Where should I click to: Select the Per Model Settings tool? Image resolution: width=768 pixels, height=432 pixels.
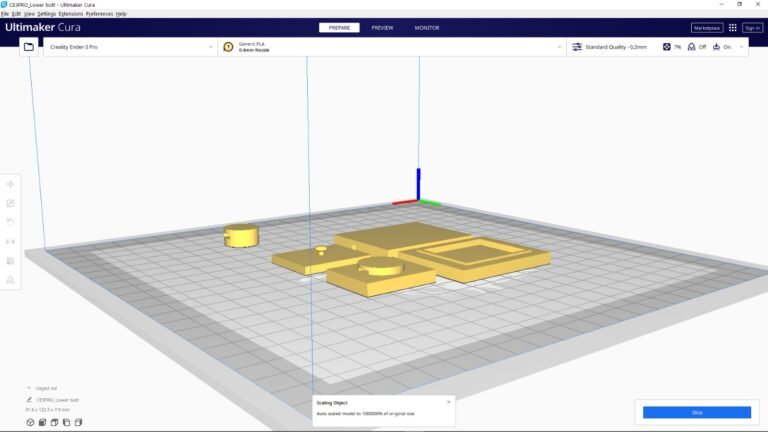pos(10,261)
